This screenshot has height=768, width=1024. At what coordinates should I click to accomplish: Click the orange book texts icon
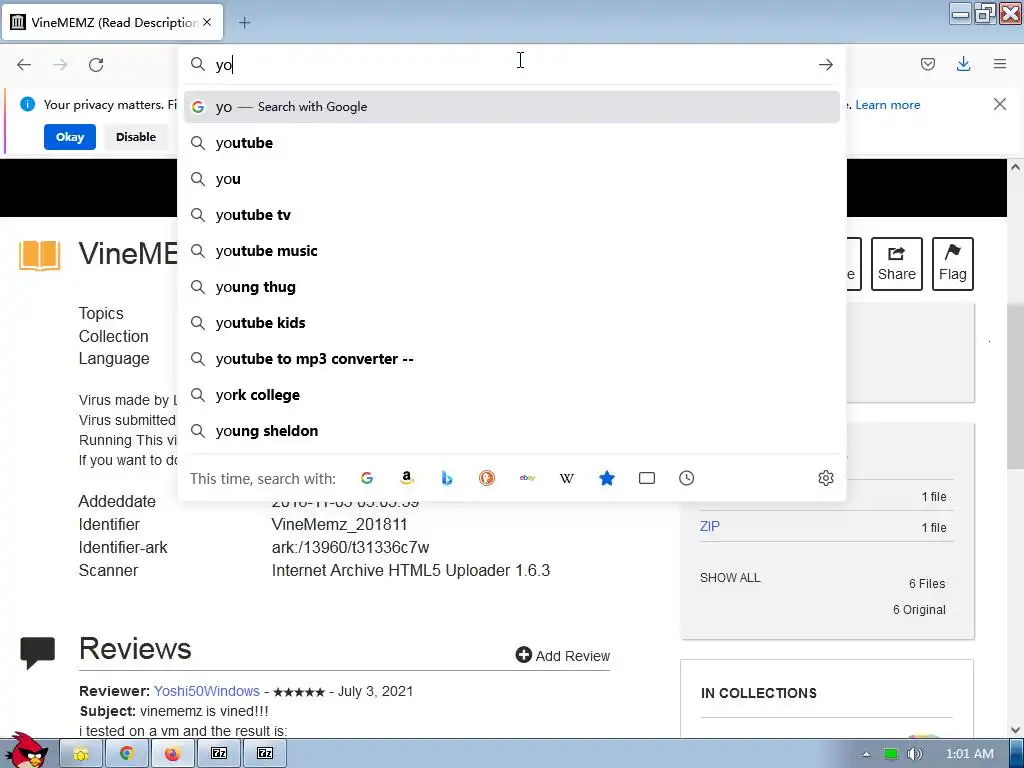click(x=40, y=255)
